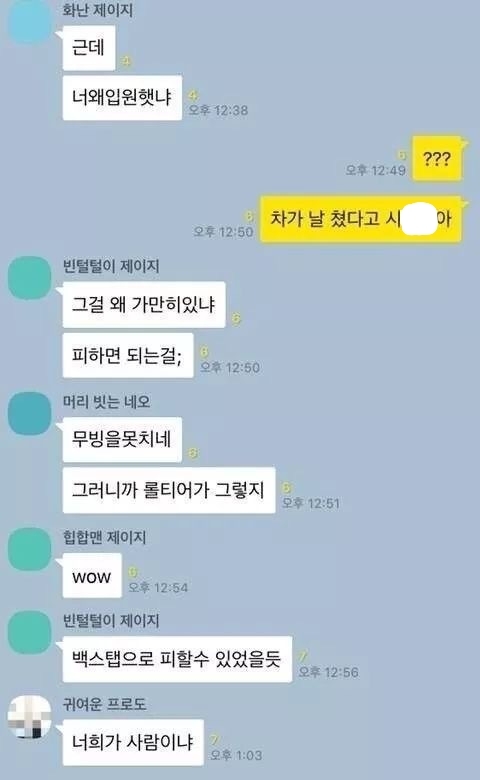
Task: Select the yellow 차가 날 쳤다고 message
Action: (x=361, y=219)
